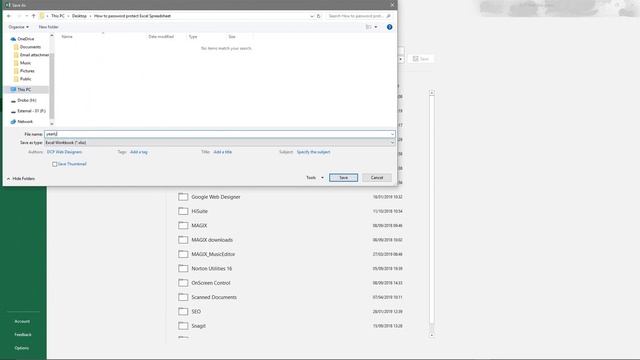640x360 pixels.
Task: Sort by Name column header
Action: click(x=67, y=37)
